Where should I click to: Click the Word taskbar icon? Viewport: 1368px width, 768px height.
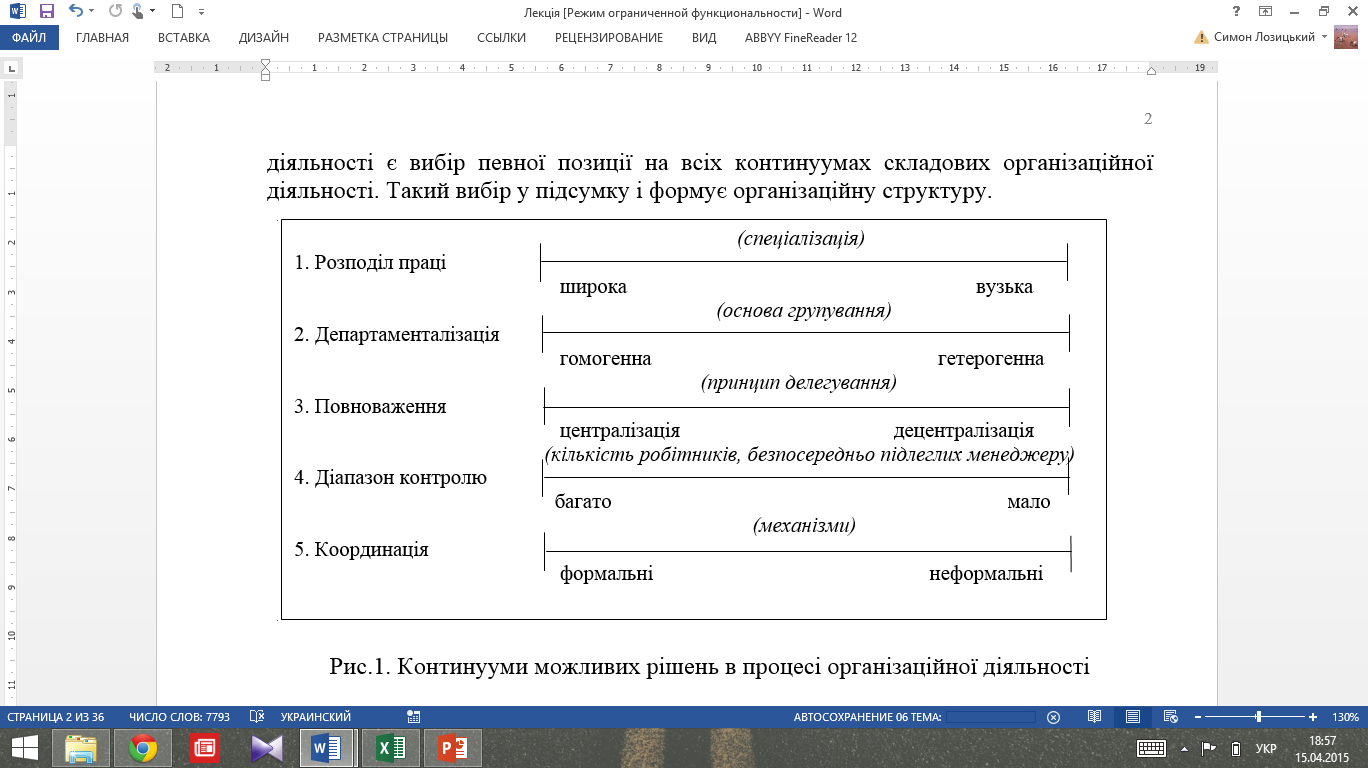click(327, 748)
